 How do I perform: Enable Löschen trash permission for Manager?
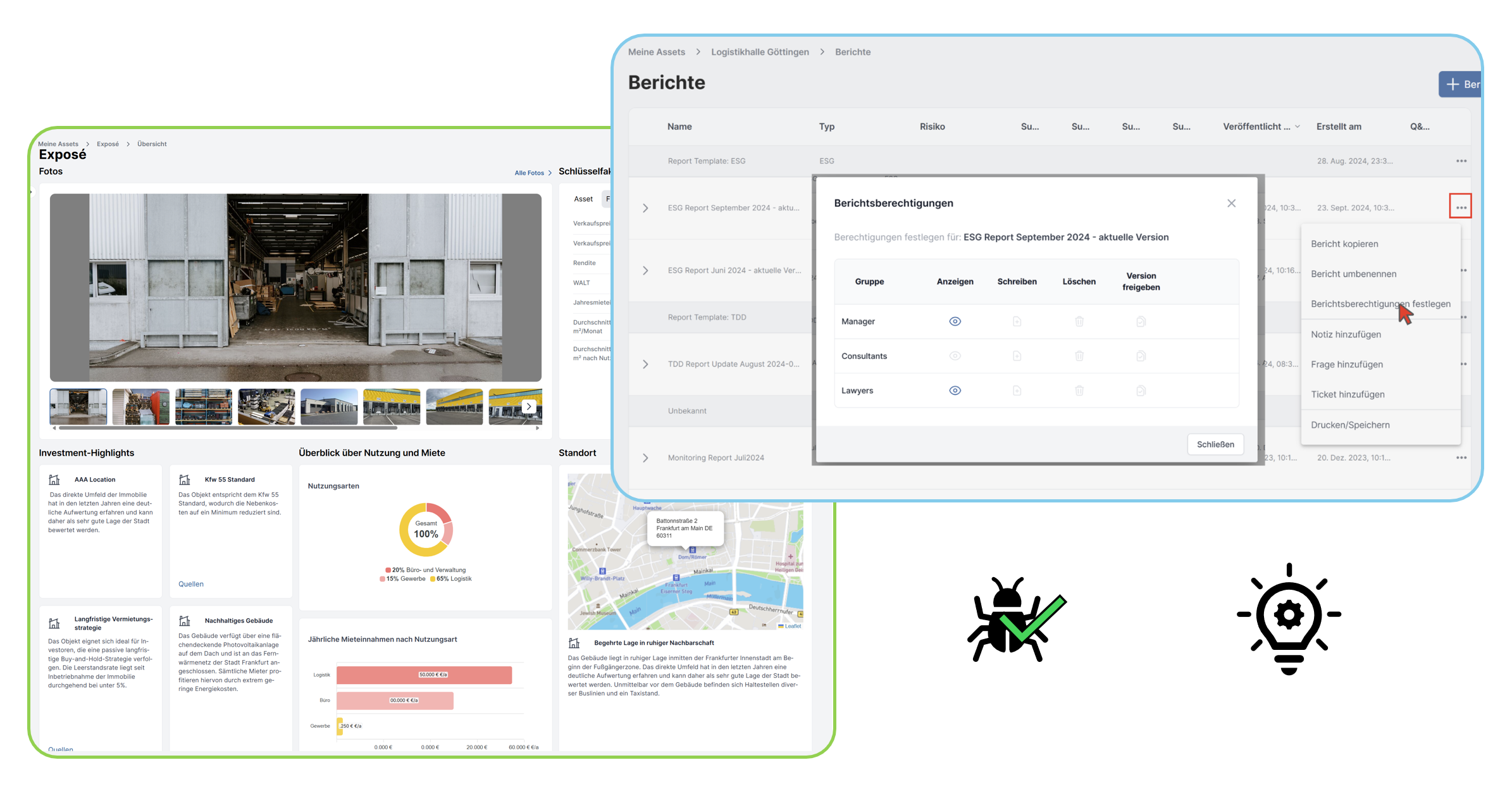1079,321
